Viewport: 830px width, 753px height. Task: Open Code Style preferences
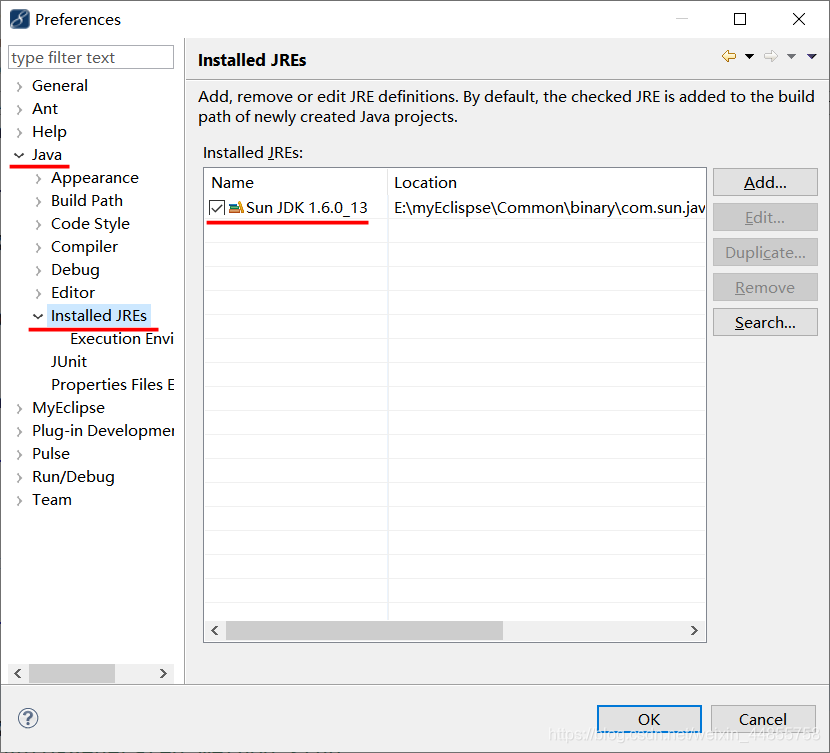click(x=91, y=224)
